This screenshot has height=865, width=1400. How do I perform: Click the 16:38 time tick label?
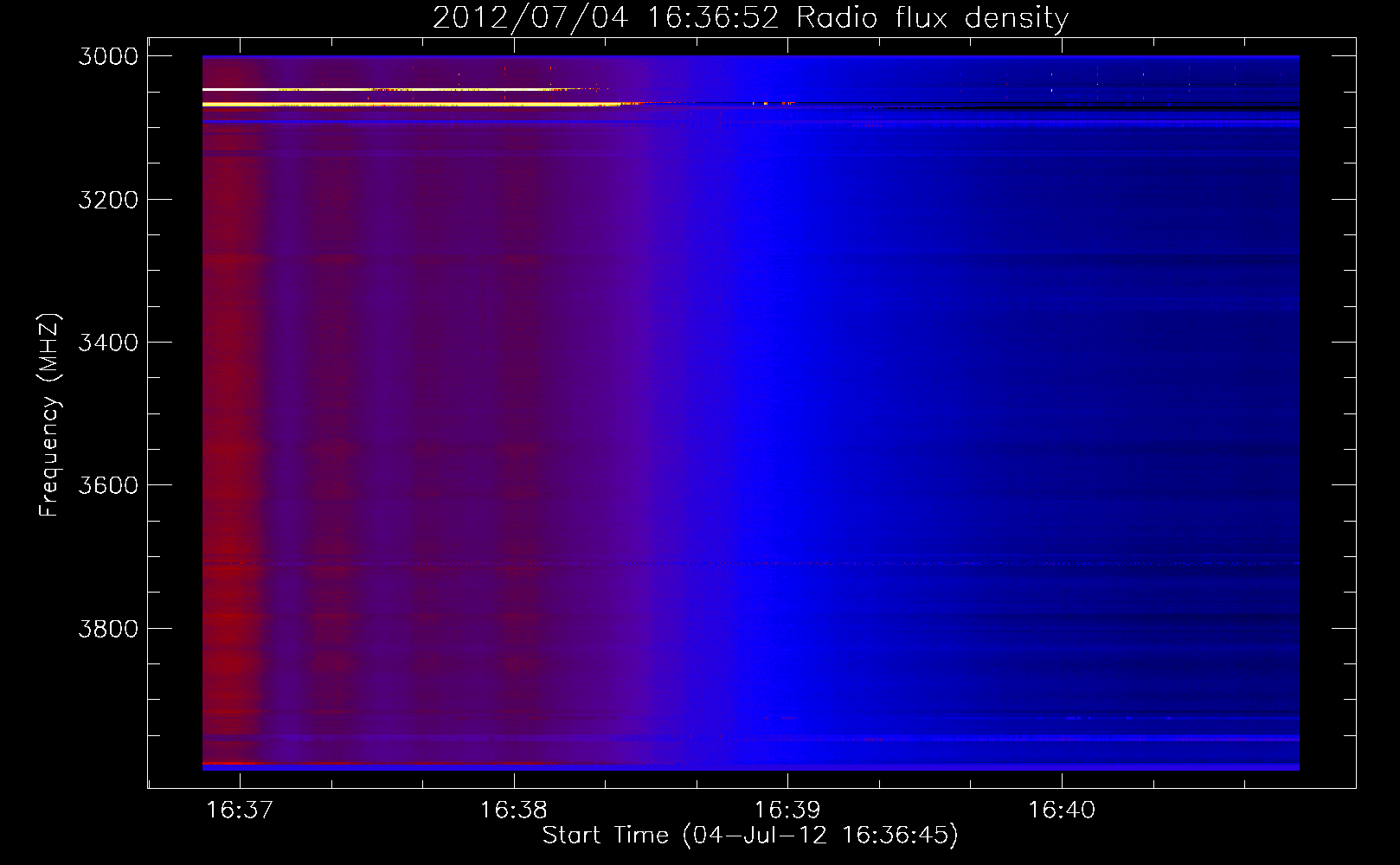click(x=514, y=811)
